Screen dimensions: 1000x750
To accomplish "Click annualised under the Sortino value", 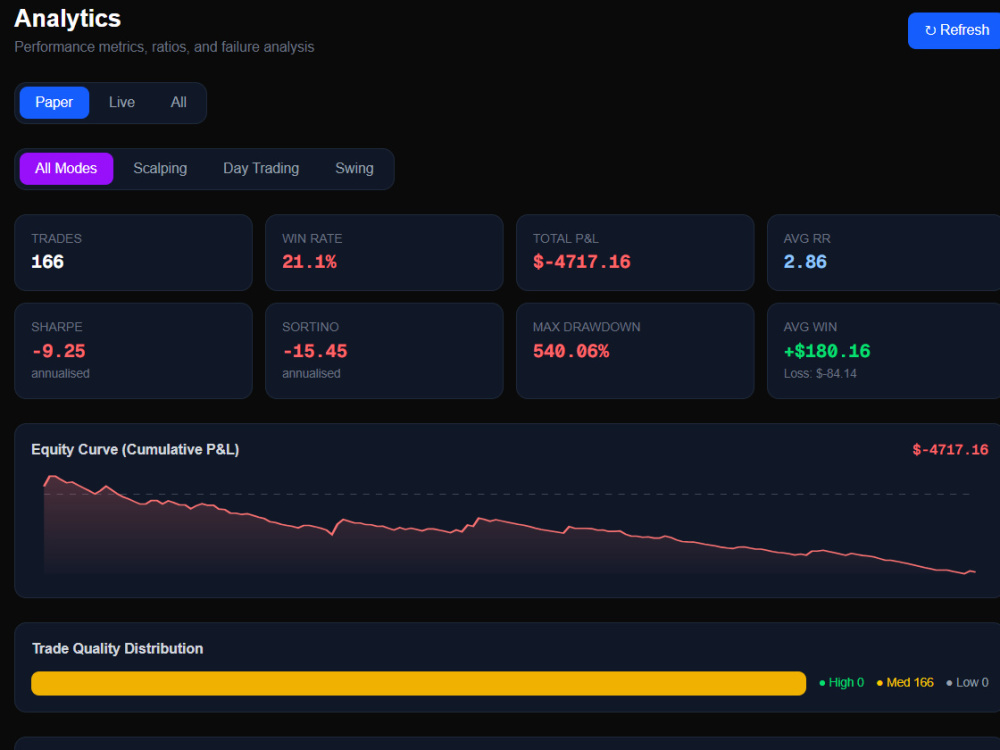I will pyautogui.click(x=311, y=374).
